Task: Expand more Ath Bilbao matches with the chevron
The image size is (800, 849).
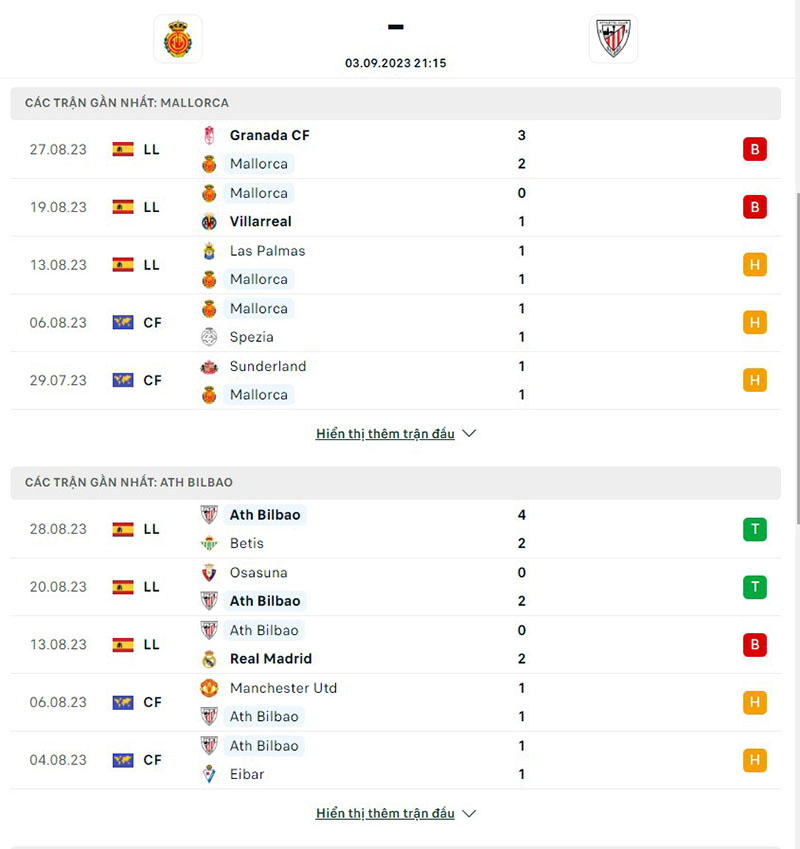Action: coord(470,814)
